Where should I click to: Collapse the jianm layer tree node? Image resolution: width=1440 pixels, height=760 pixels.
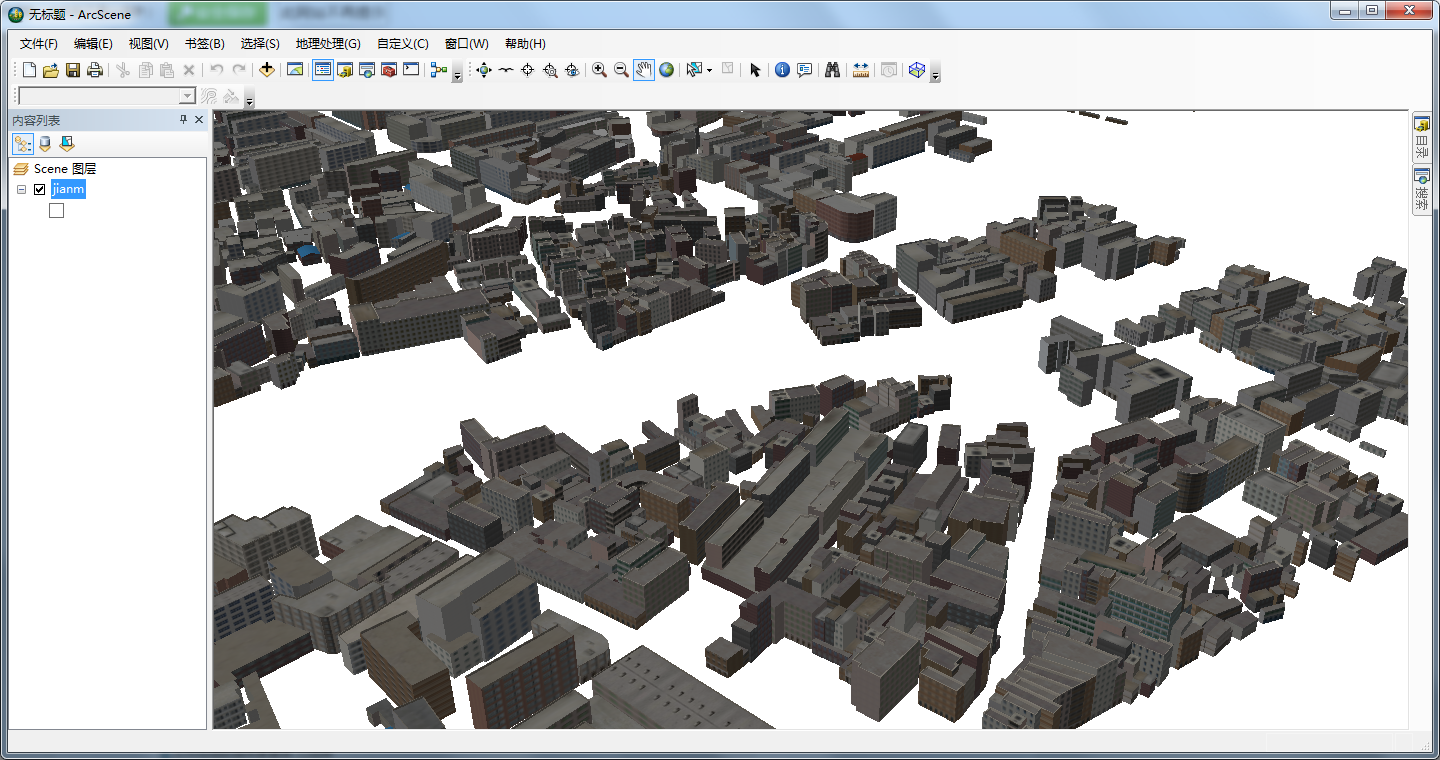21,190
